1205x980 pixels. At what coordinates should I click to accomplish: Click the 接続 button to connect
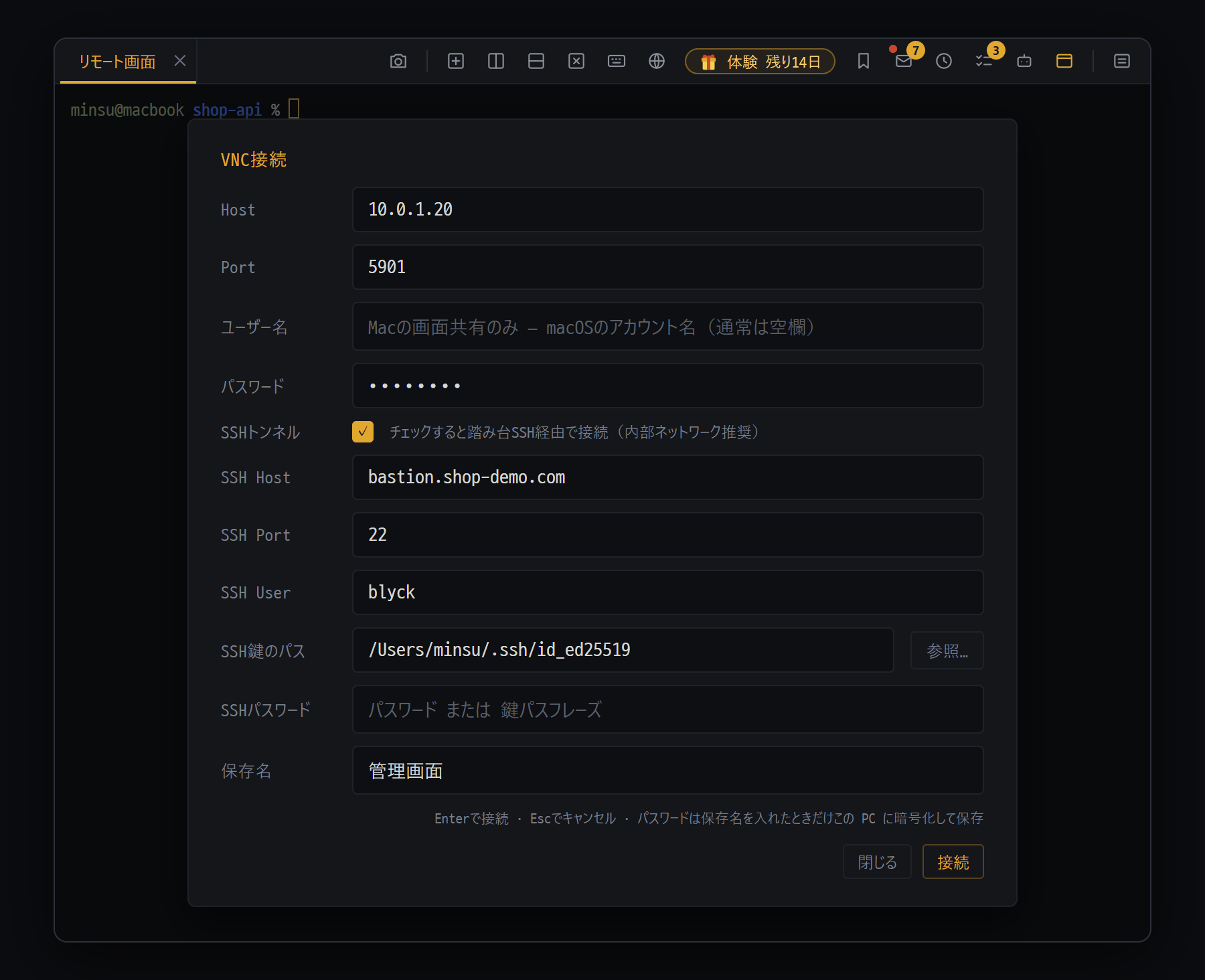953,862
